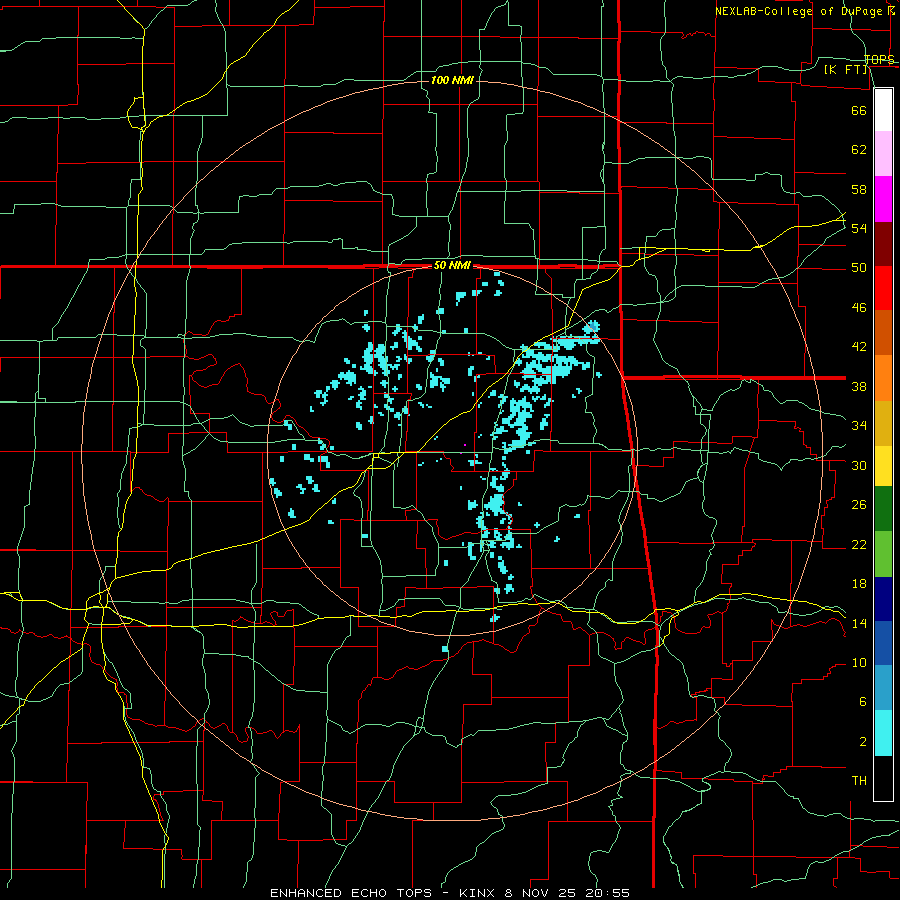Pick the sky blue legend band

pos(883,687)
